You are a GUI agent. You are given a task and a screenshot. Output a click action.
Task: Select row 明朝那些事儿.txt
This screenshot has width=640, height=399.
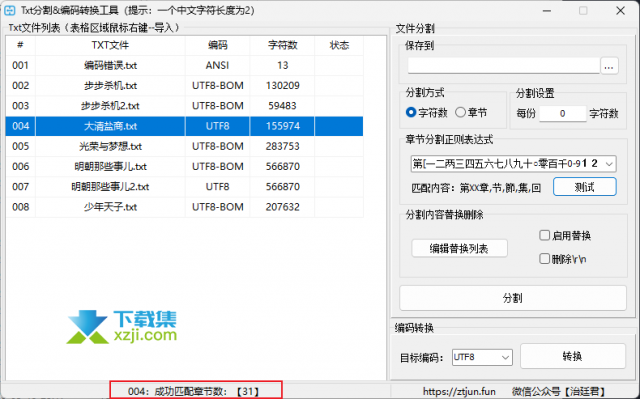tap(184, 166)
